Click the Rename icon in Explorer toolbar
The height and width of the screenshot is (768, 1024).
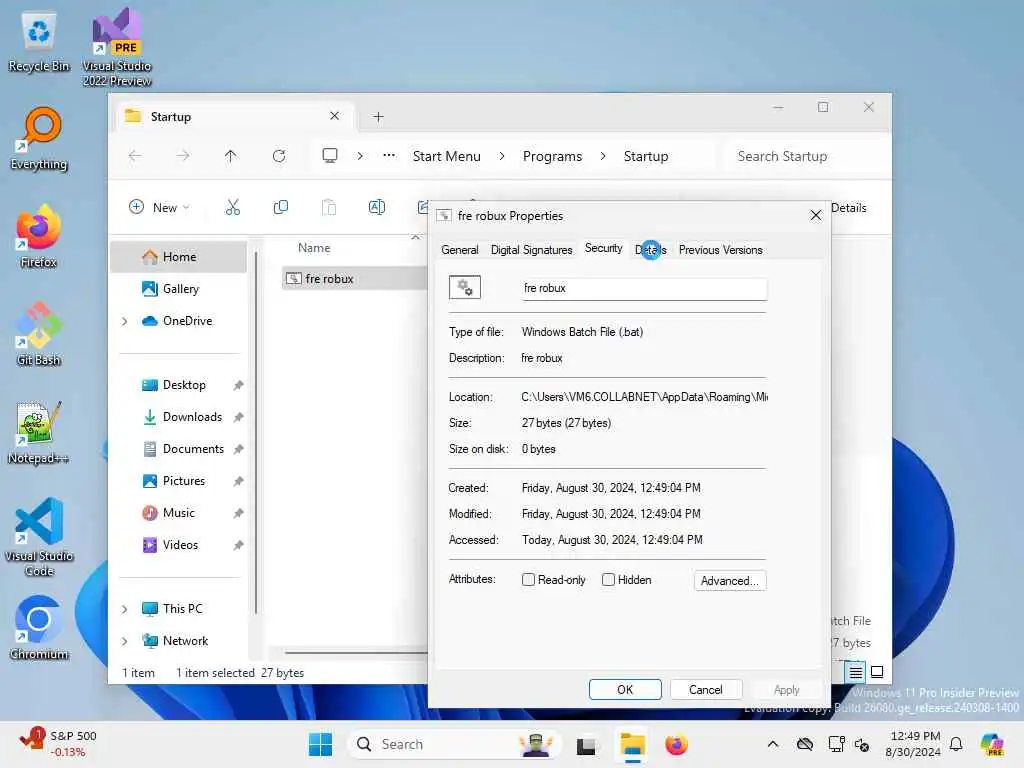click(x=377, y=208)
